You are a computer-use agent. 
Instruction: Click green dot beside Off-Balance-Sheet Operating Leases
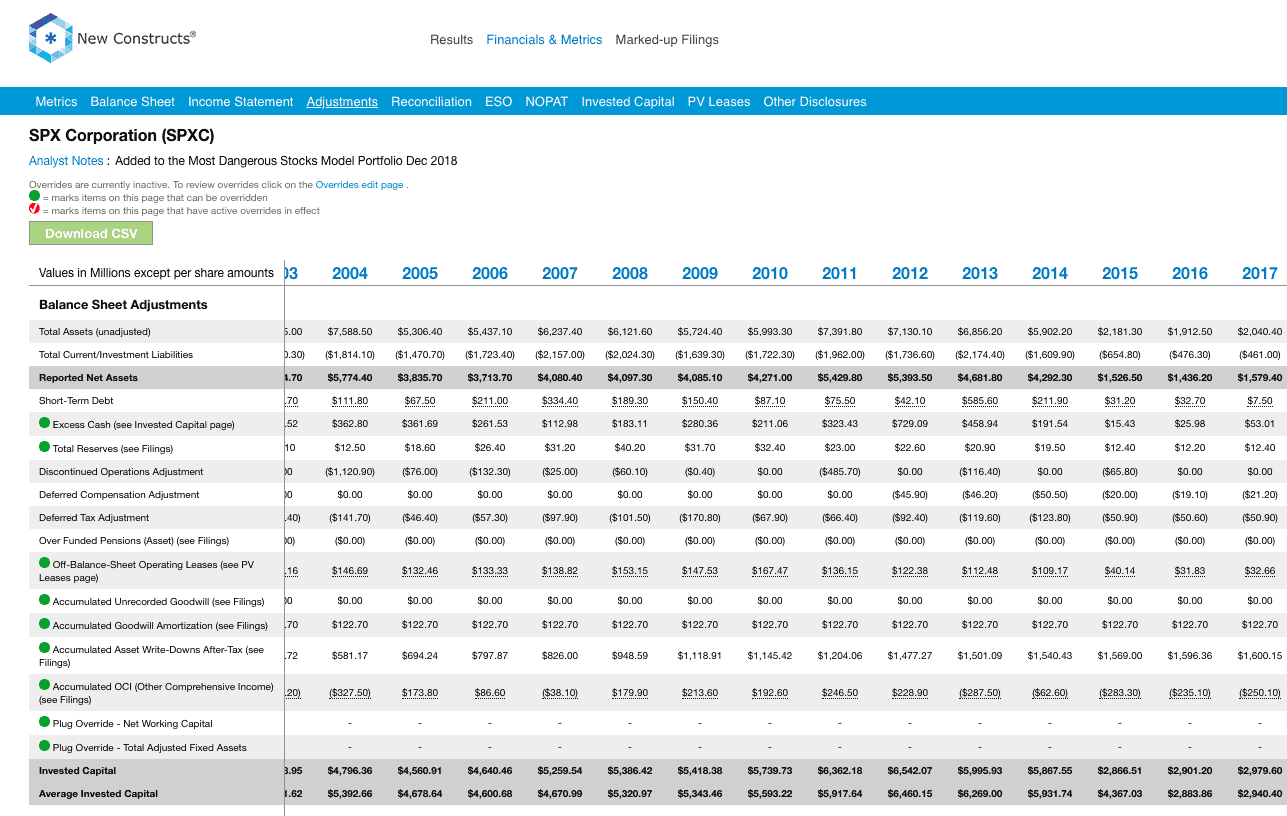(45, 563)
